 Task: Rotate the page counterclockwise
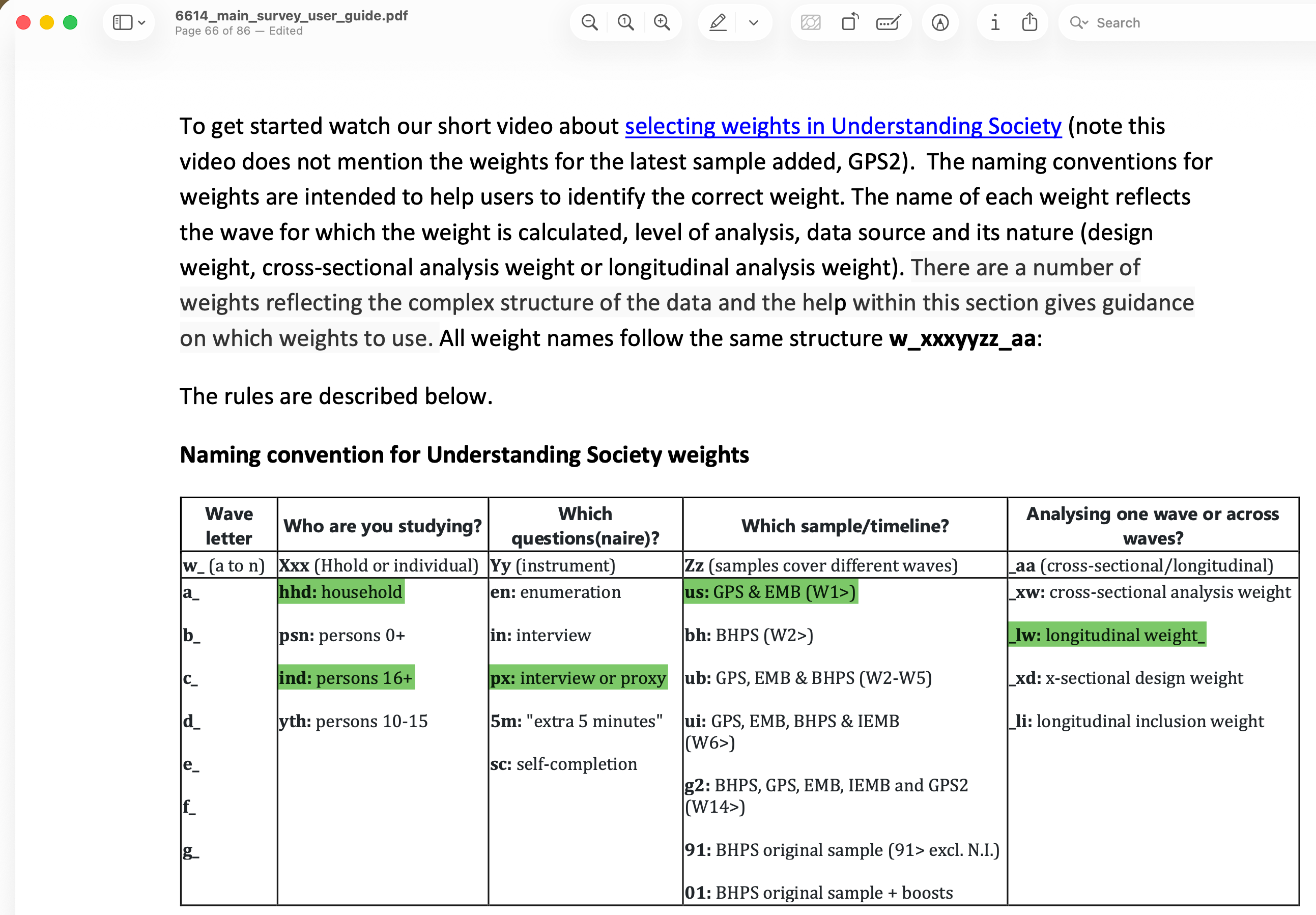[849, 22]
